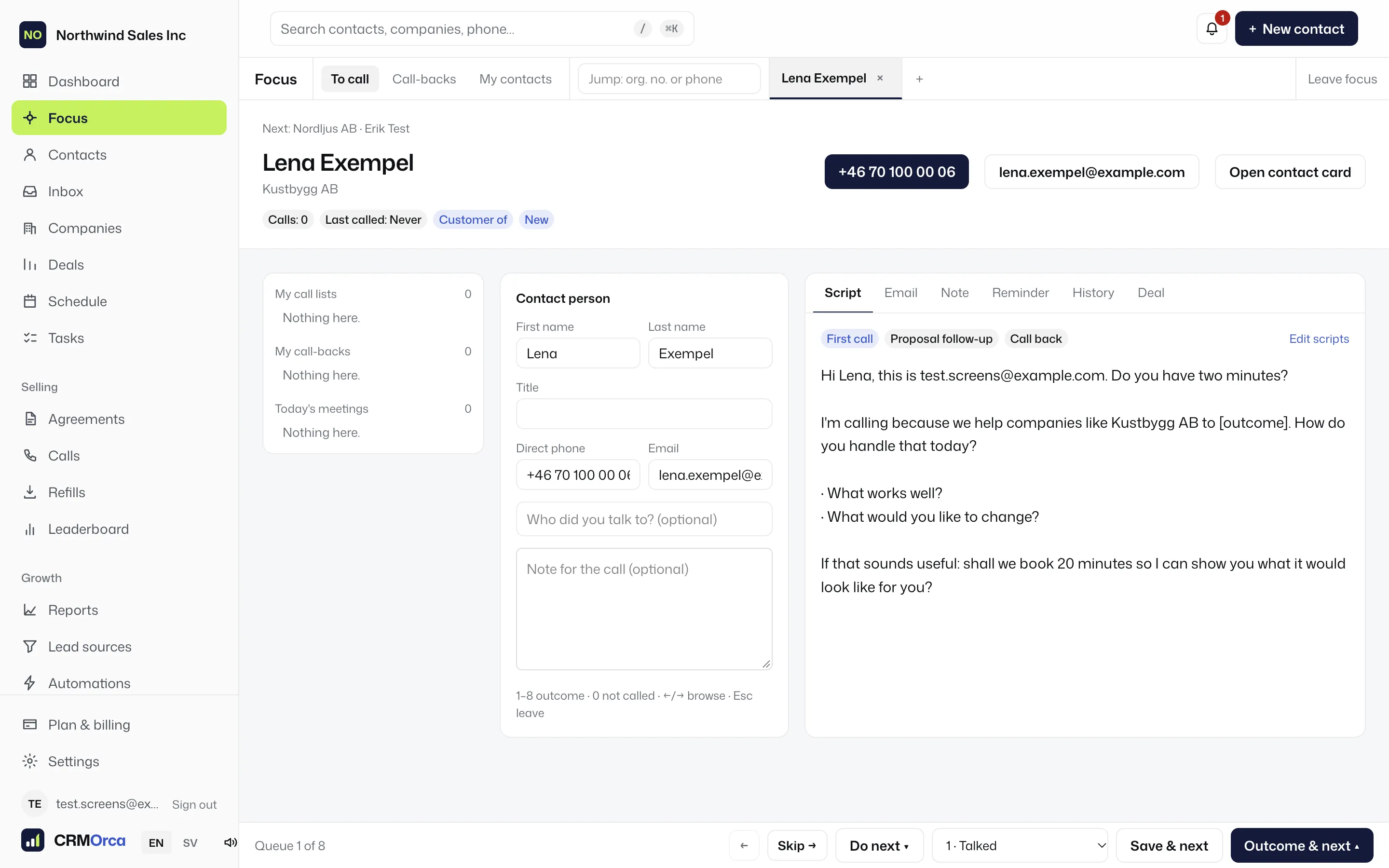Open the Dashboard sidebar icon
Image resolution: width=1389 pixels, height=868 pixels.
pyautogui.click(x=30, y=81)
